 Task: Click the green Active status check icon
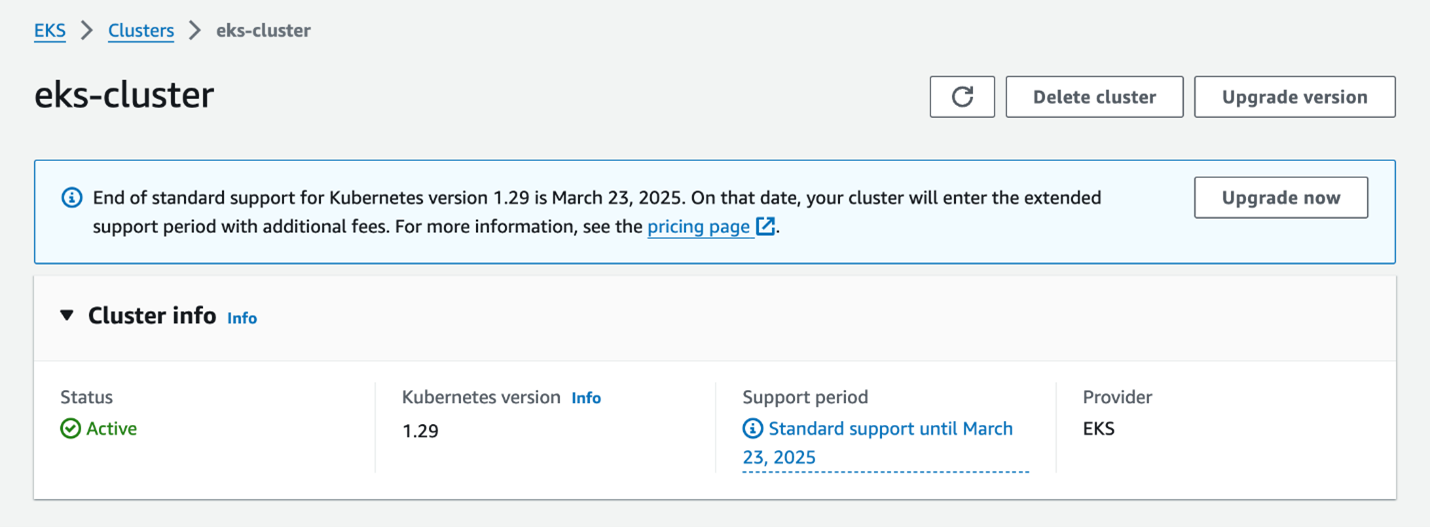point(70,429)
